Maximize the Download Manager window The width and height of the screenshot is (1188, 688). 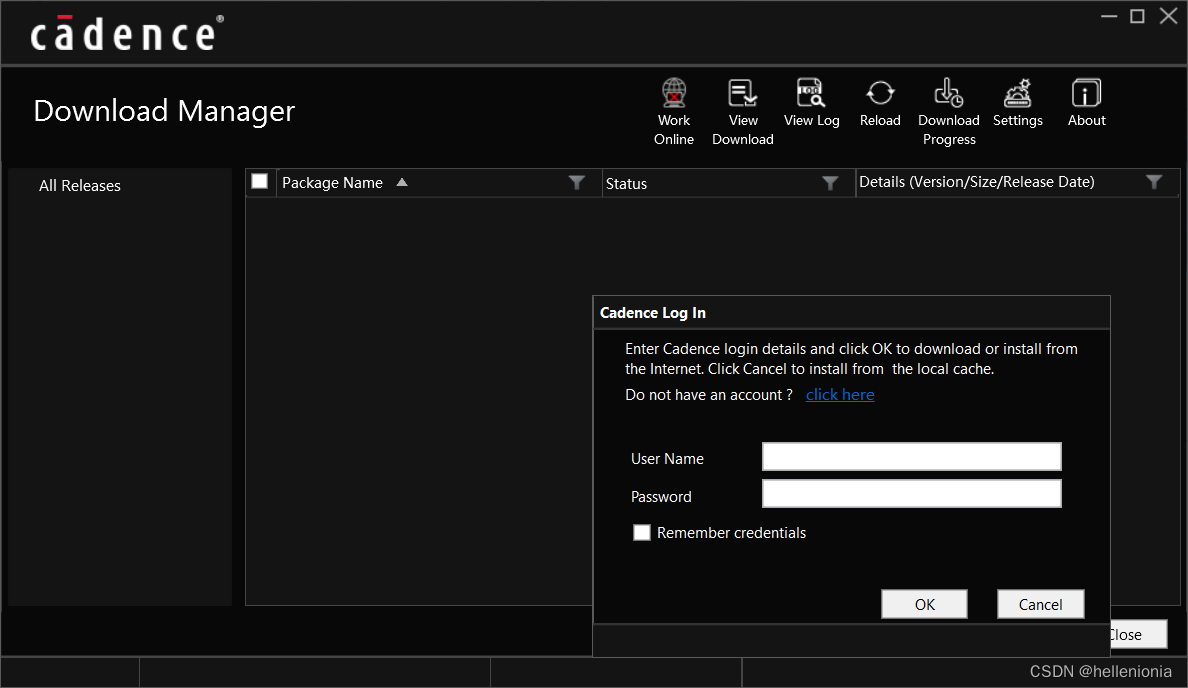1137,16
